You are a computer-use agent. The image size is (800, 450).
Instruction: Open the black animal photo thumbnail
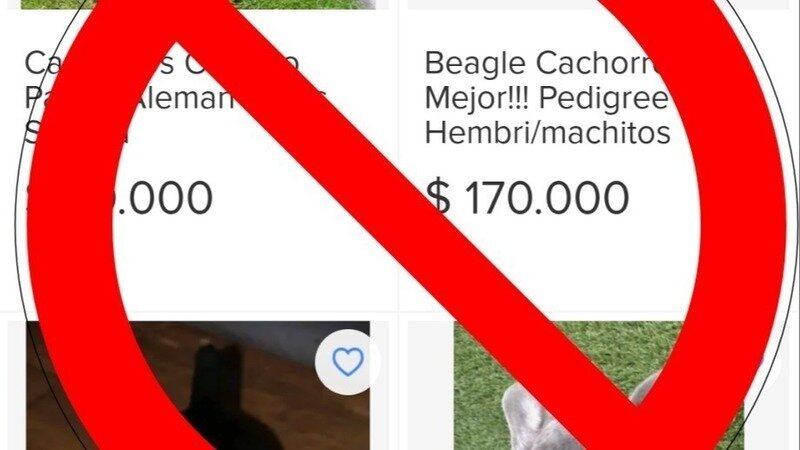pos(198,385)
